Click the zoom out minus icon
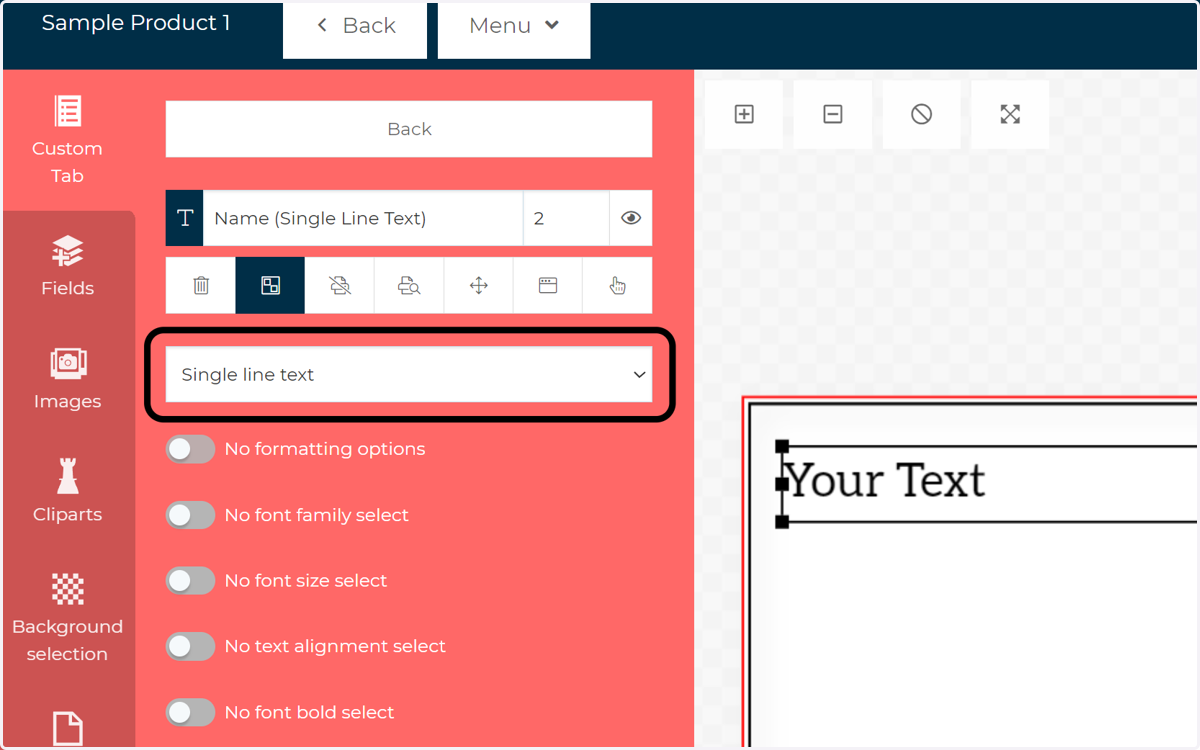 point(833,114)
